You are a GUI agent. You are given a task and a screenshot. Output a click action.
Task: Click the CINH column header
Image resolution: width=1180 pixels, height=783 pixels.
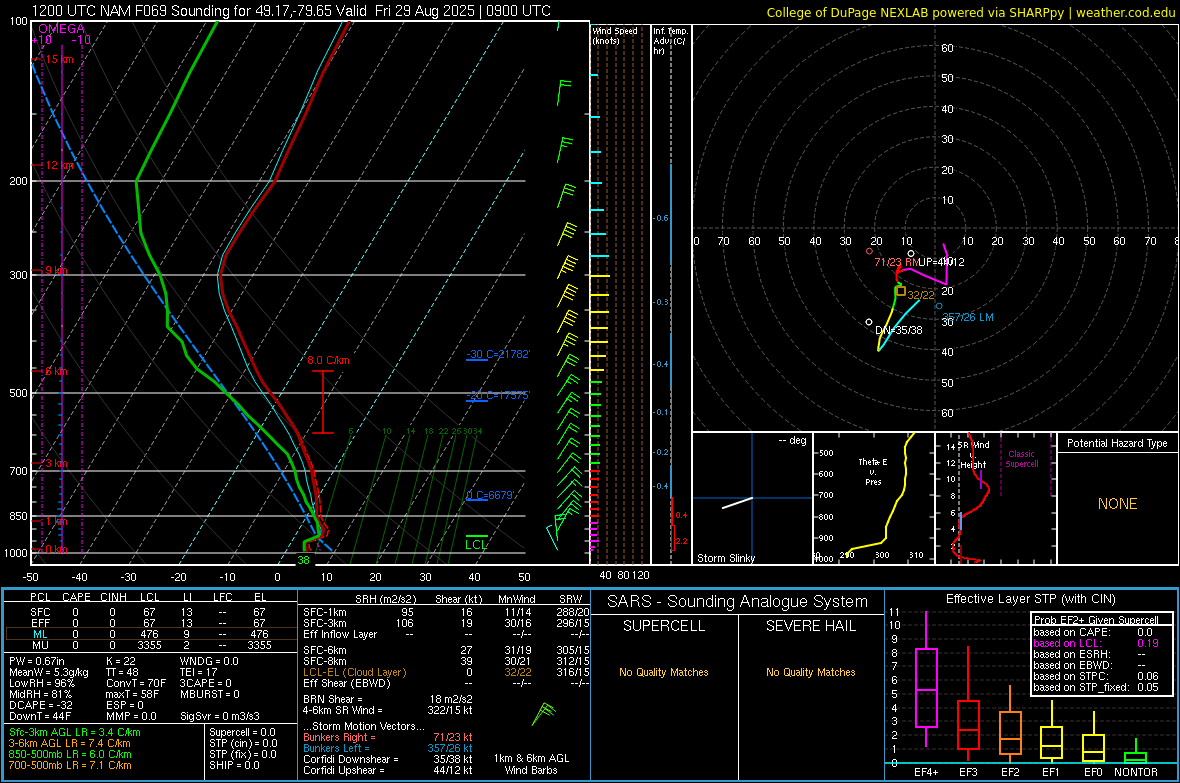coord(113,597)
